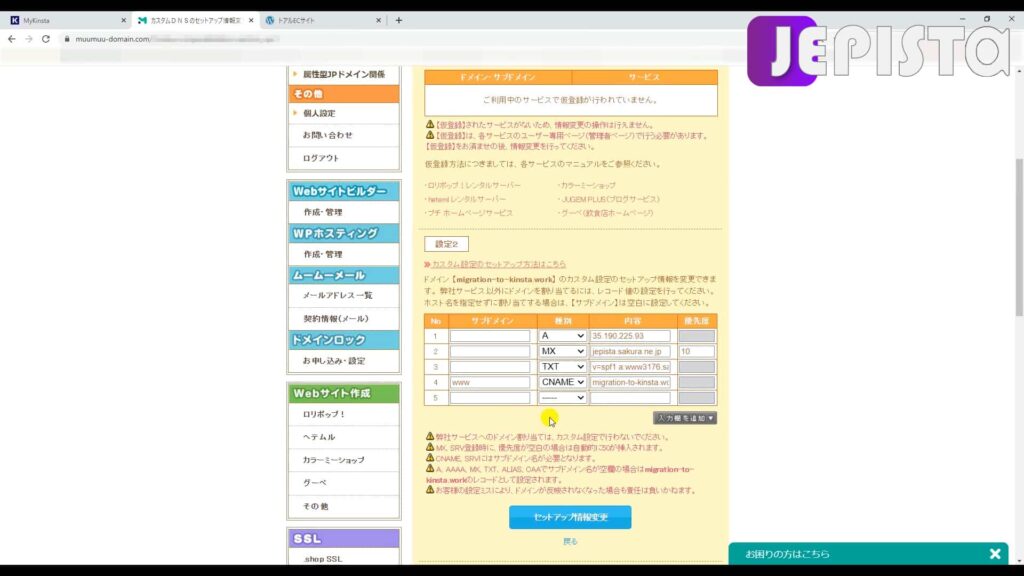Navigate back with the browser back arrow
This screenshot has width=1024, height=576.
click(x=10, y=39)
